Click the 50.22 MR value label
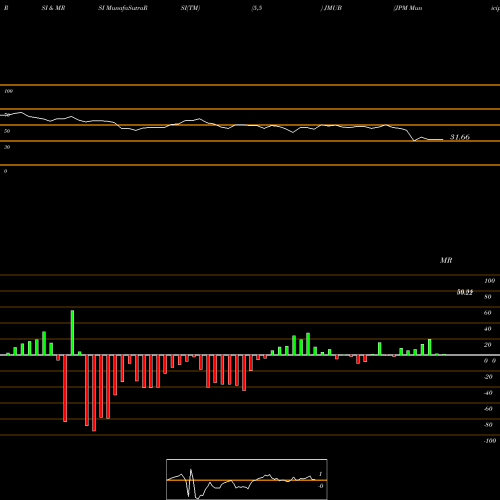 tap(465, 292)
